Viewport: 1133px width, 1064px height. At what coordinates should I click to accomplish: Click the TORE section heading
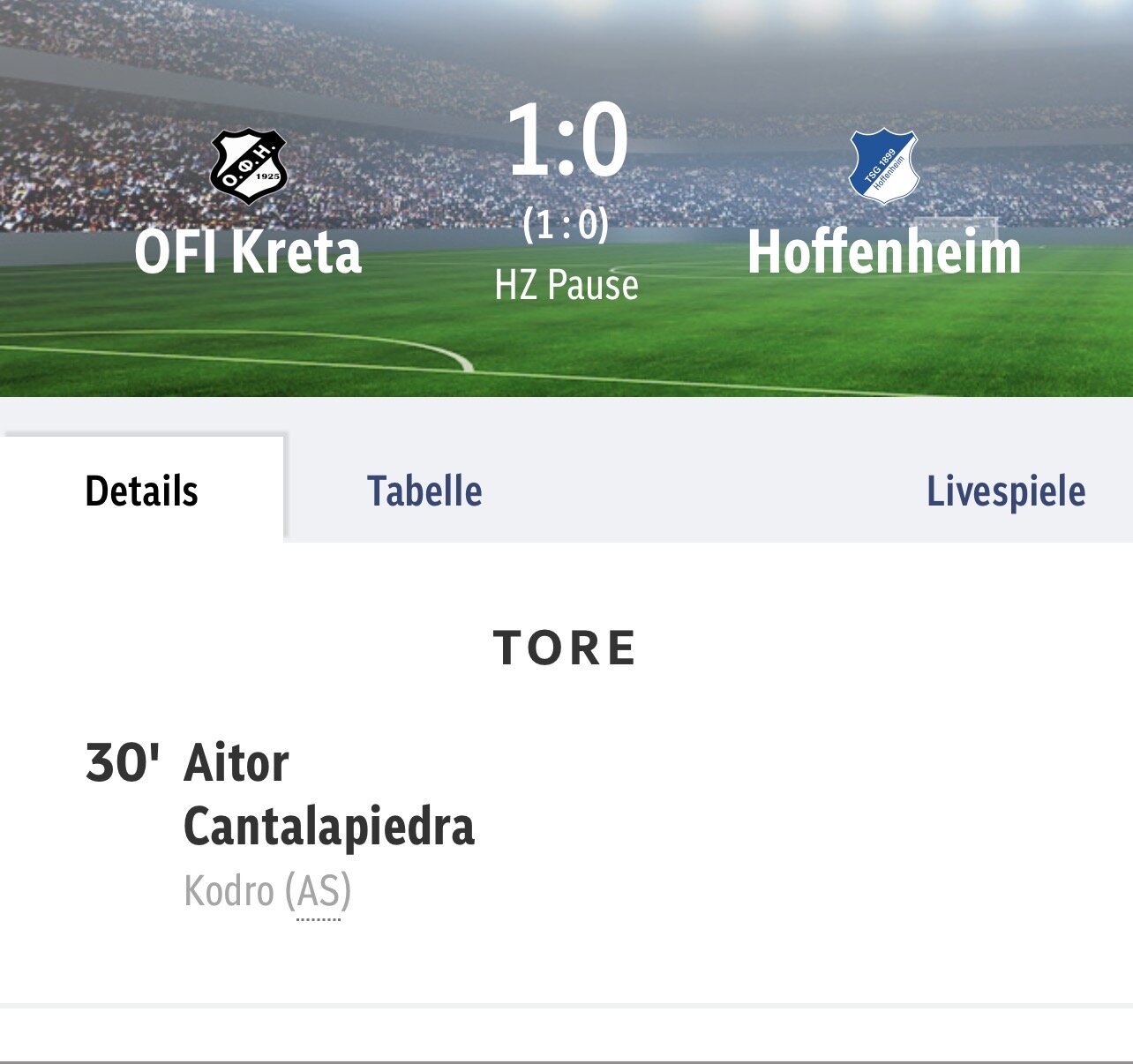566,648
